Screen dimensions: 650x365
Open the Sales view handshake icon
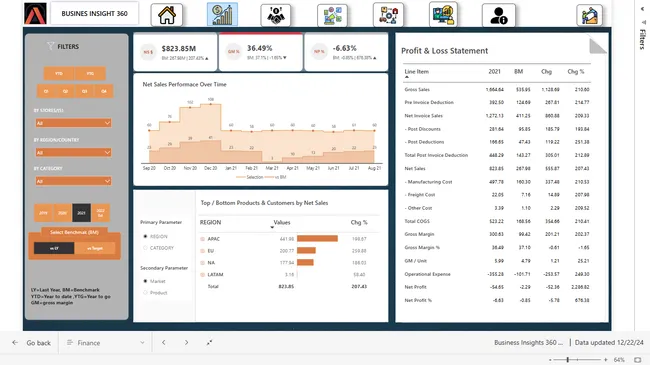[276, 15]
